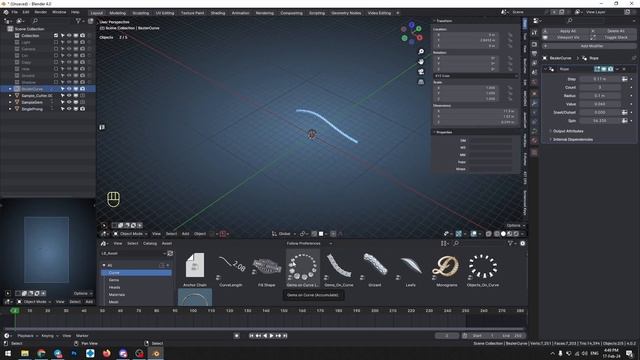Viewport: 640px width, 360px height.
Task: Expand the Sample_Cutter outliner item
Action: coord(10,96)
